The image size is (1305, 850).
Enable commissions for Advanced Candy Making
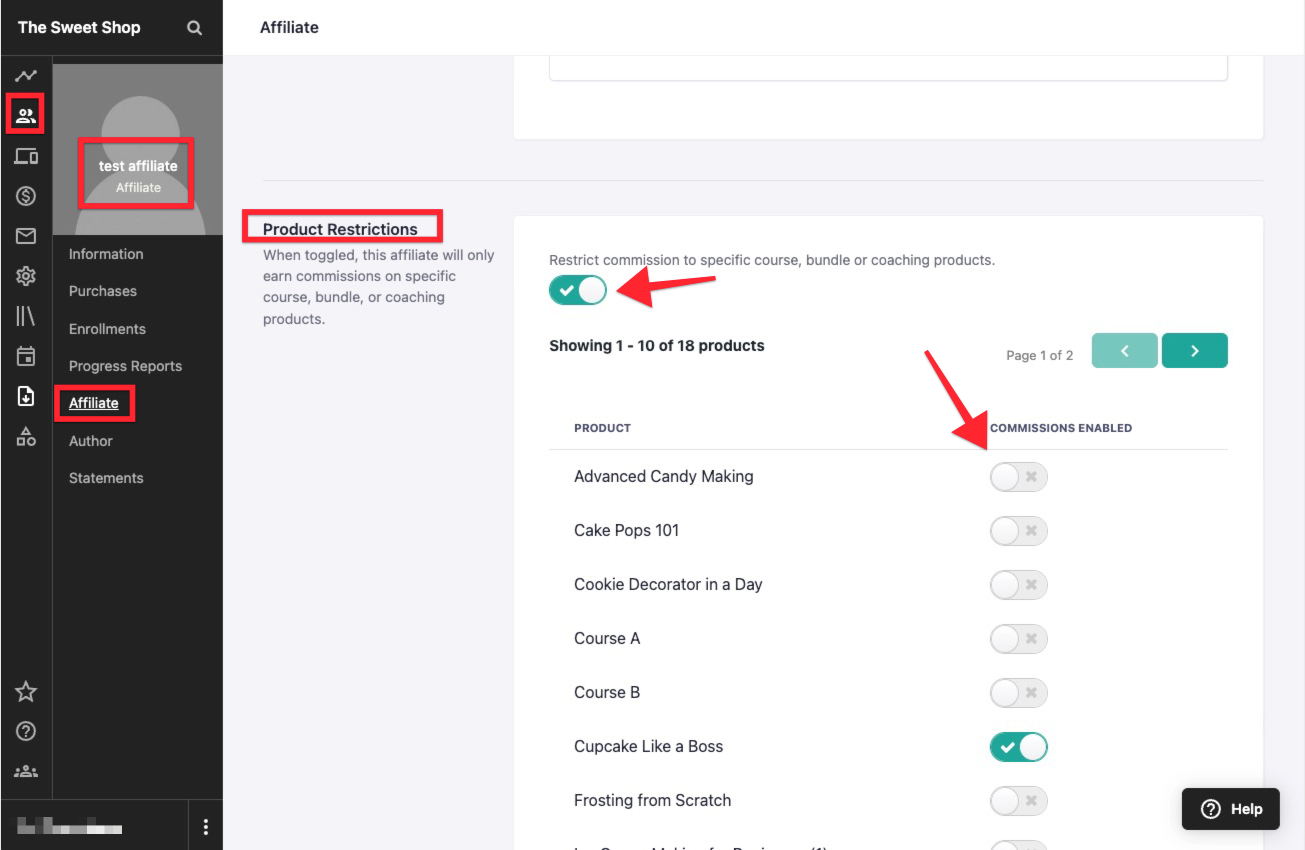[x=1018, y=477]
